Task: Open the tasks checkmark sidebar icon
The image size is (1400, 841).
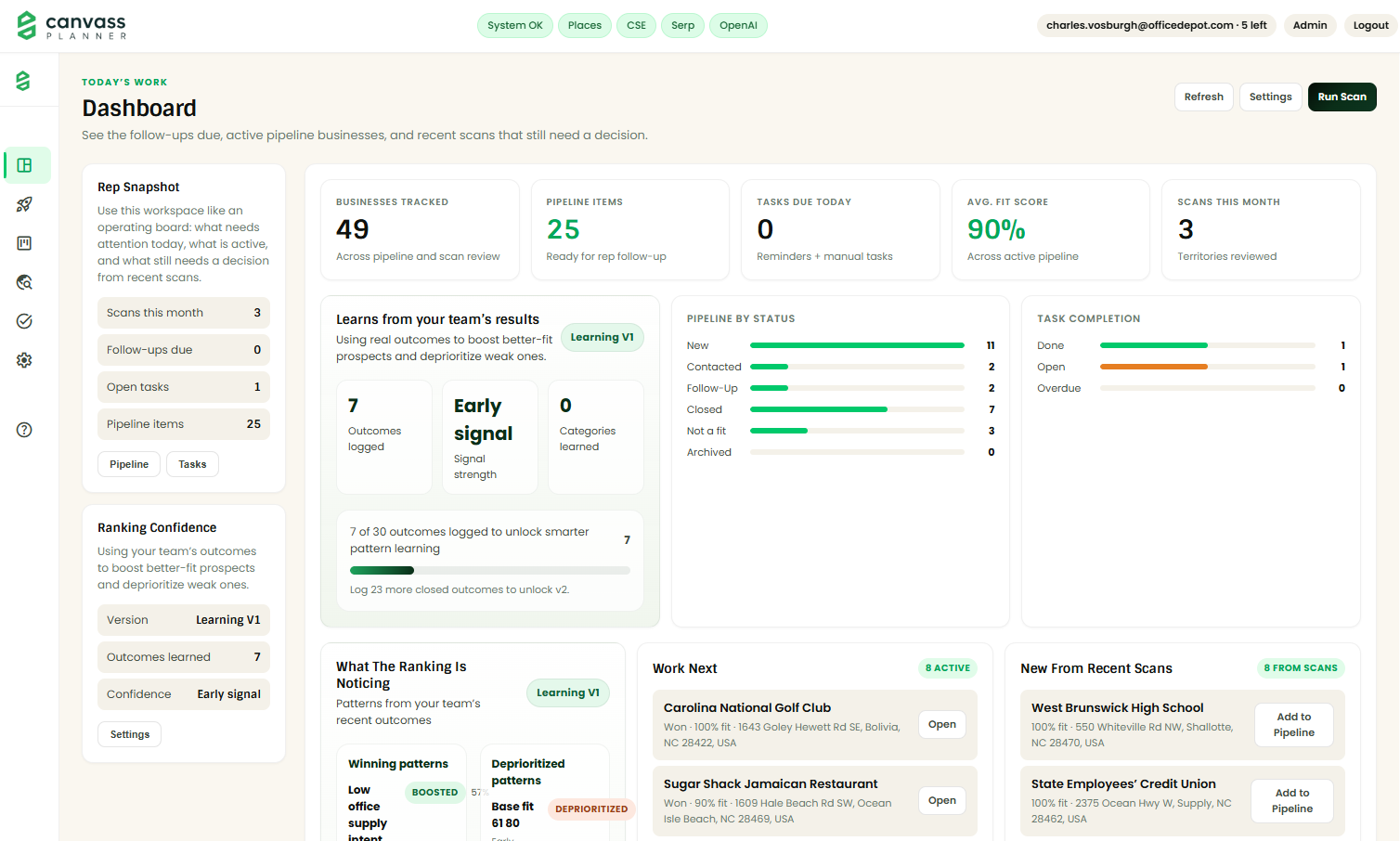Action: (x=25, y=321)
